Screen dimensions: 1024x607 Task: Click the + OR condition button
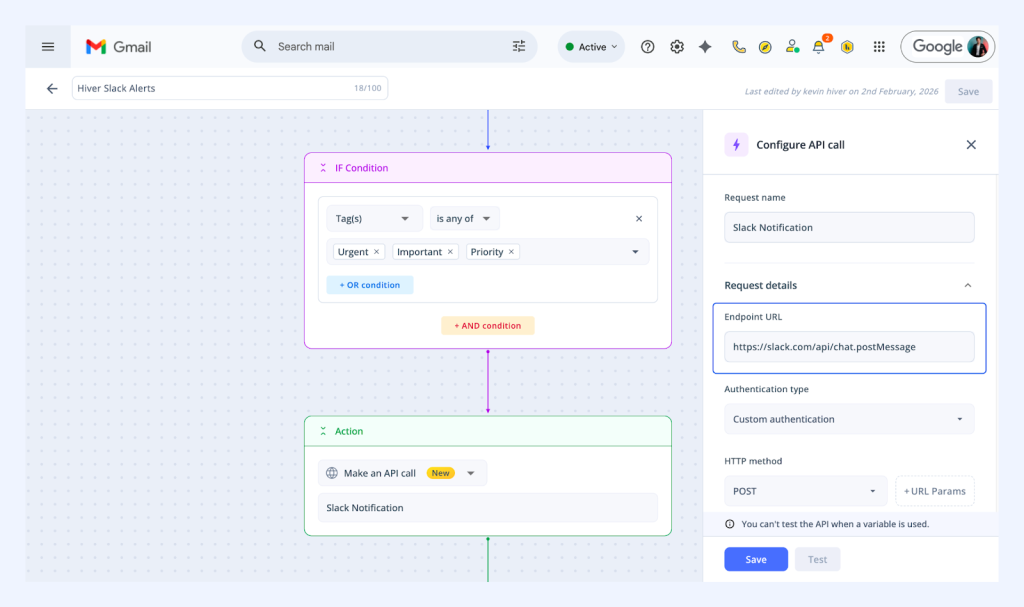tap(369, 284)
